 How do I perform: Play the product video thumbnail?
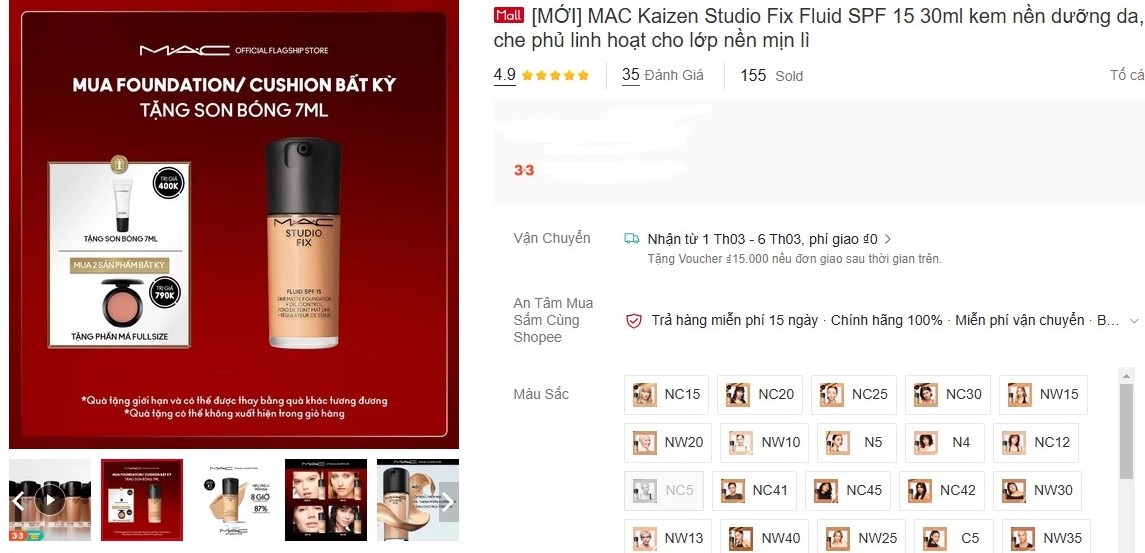(50, 500)
